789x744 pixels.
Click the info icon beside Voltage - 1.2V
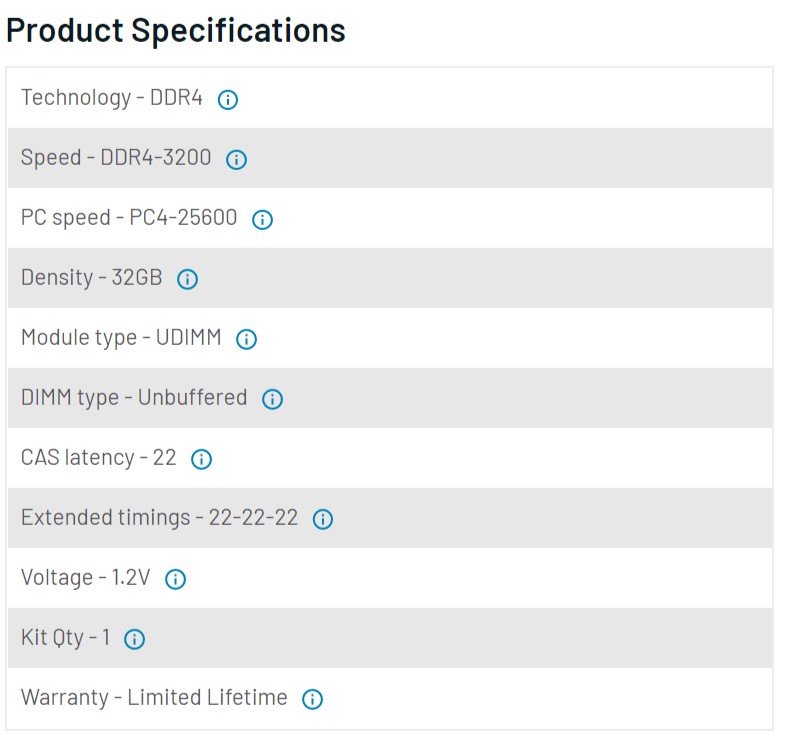point(175,579)
